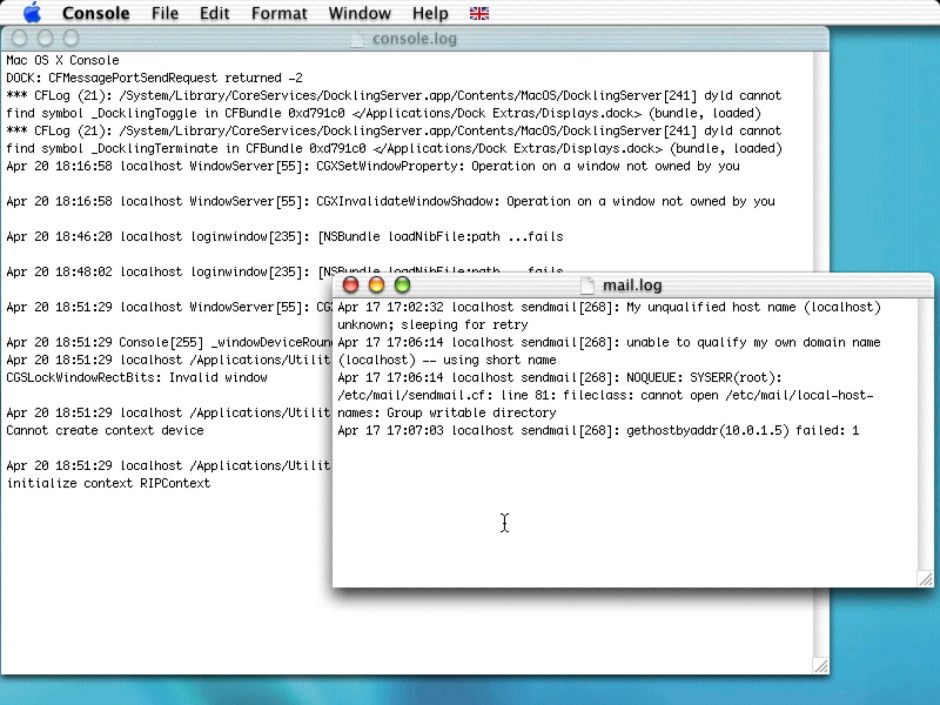Click the mail.log document proxy icon
940x705 pixels.
coord(588,285)
